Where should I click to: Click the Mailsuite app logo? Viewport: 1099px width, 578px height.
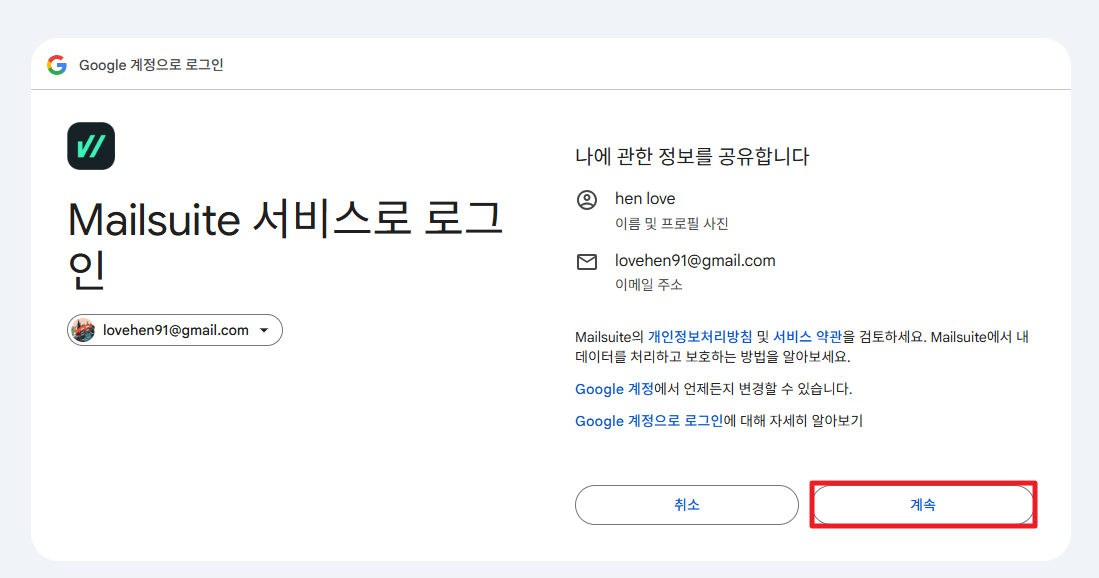point(91,146)
